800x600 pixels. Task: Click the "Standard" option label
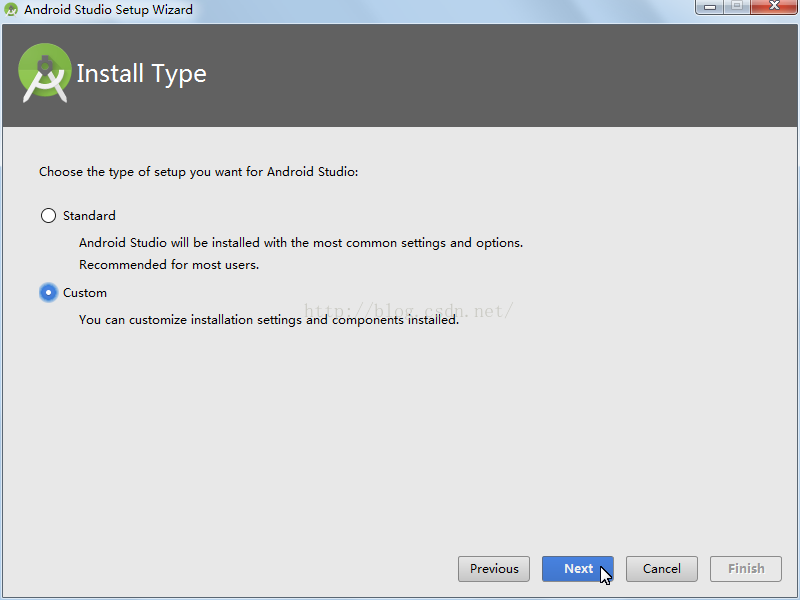tap(89, 216)
